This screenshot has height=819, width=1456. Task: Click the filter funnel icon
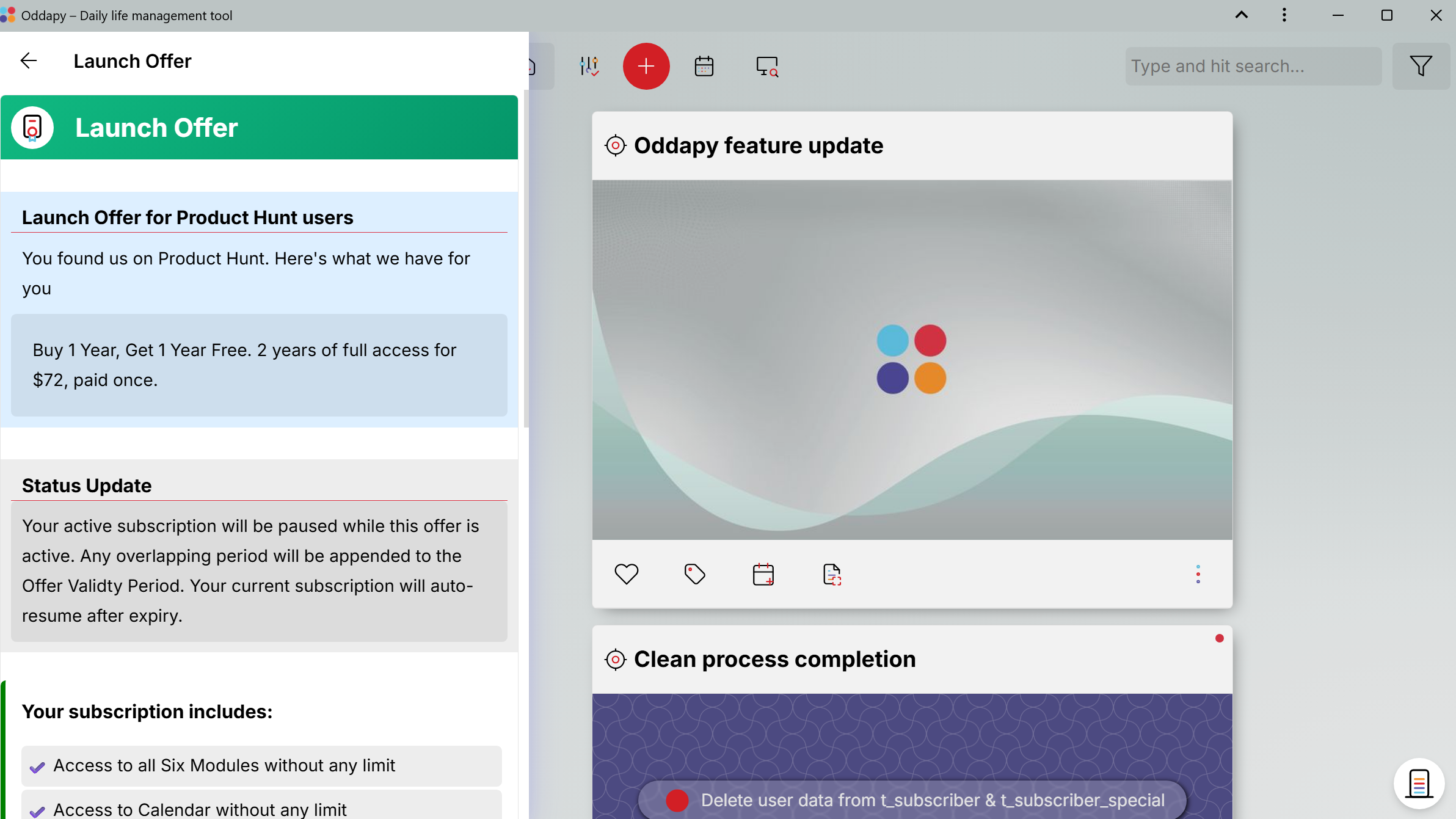tap(1421, 66)
